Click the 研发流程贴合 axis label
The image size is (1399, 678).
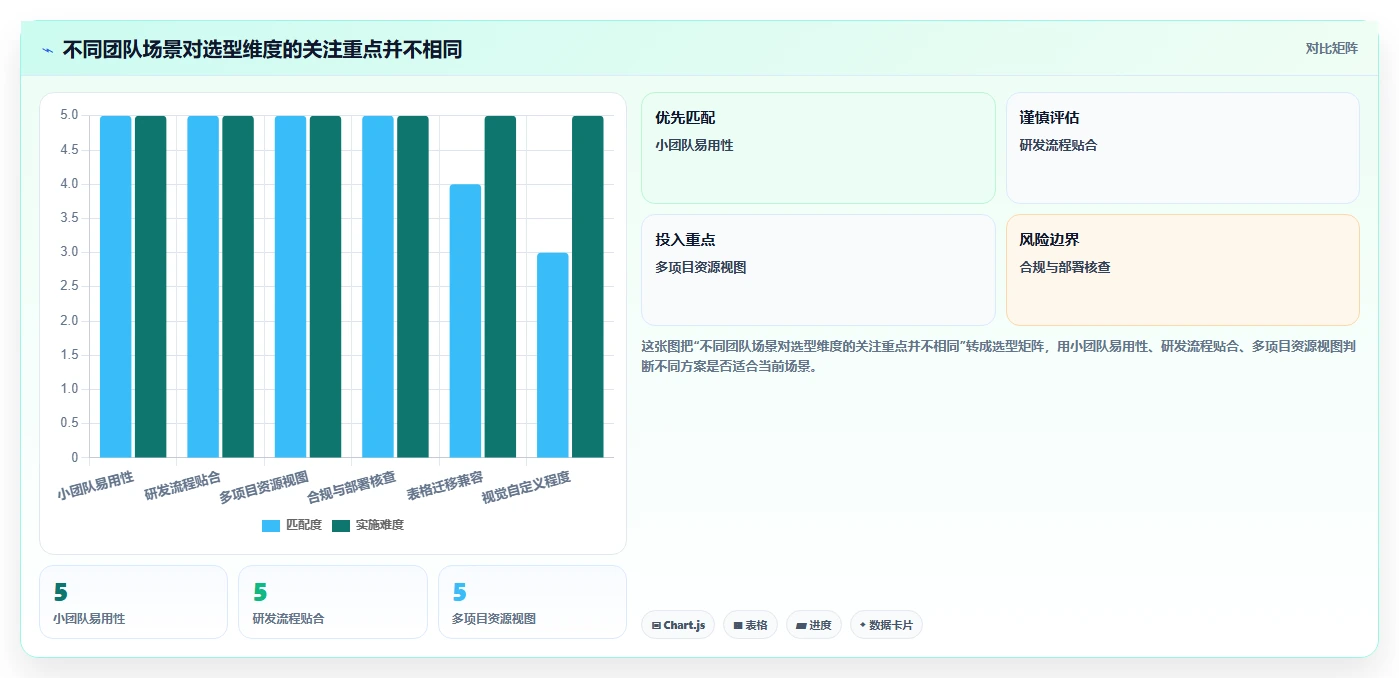tap(183, 486)
